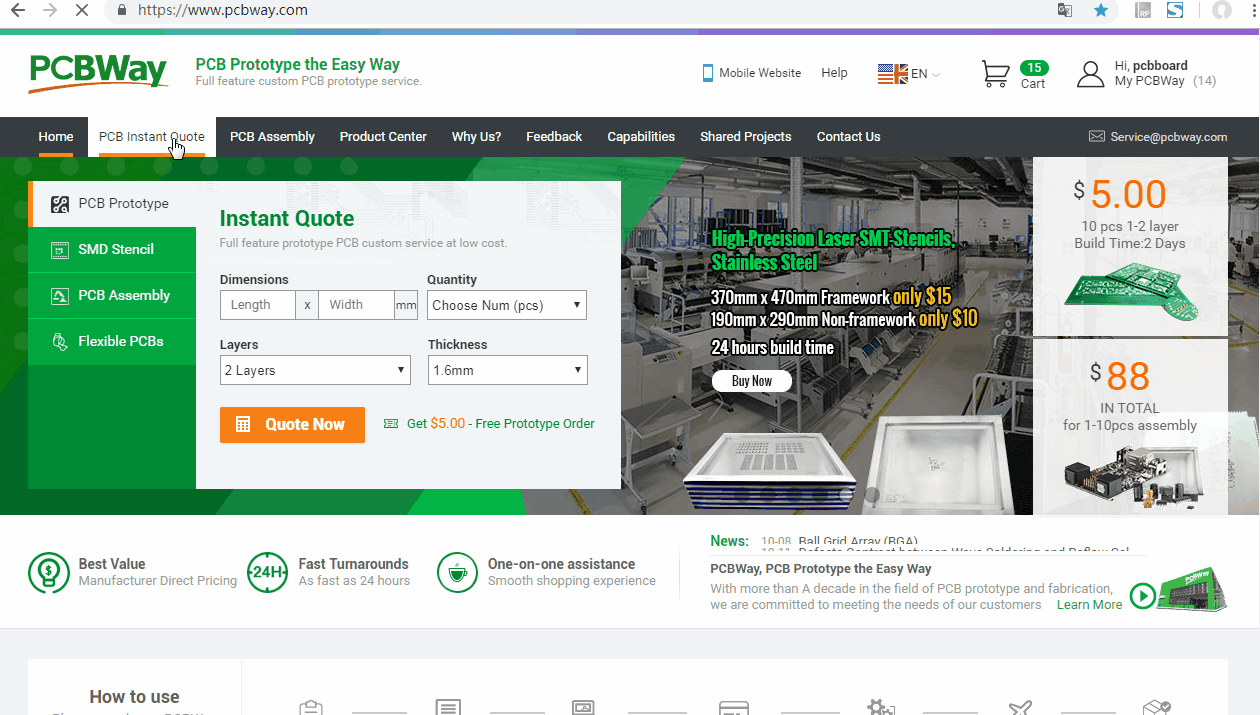Click the 24H Fast Turnarounds icon
The width and height of the screenshot is (1260, 715).
click(x=267, y=572)
